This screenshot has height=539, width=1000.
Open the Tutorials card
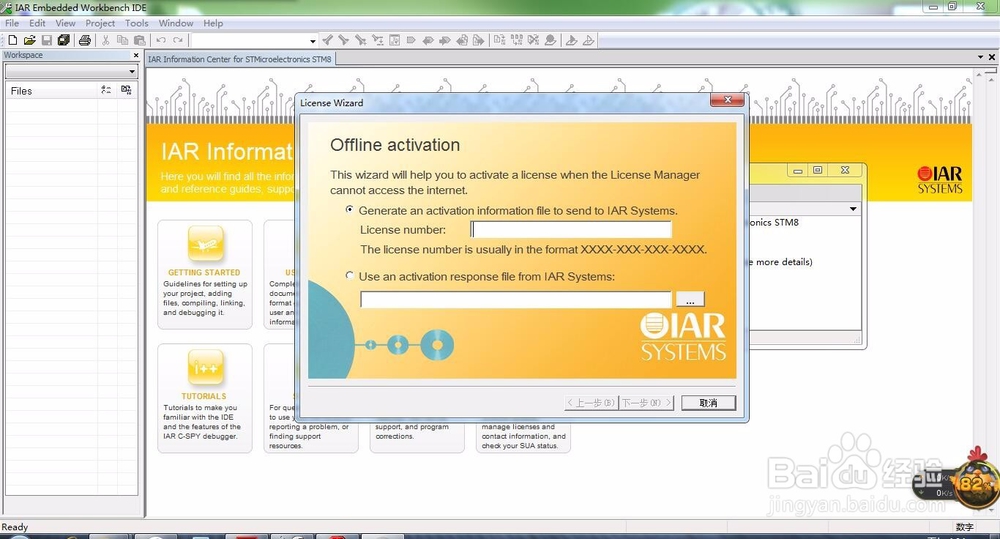click(x=205, y=398)
